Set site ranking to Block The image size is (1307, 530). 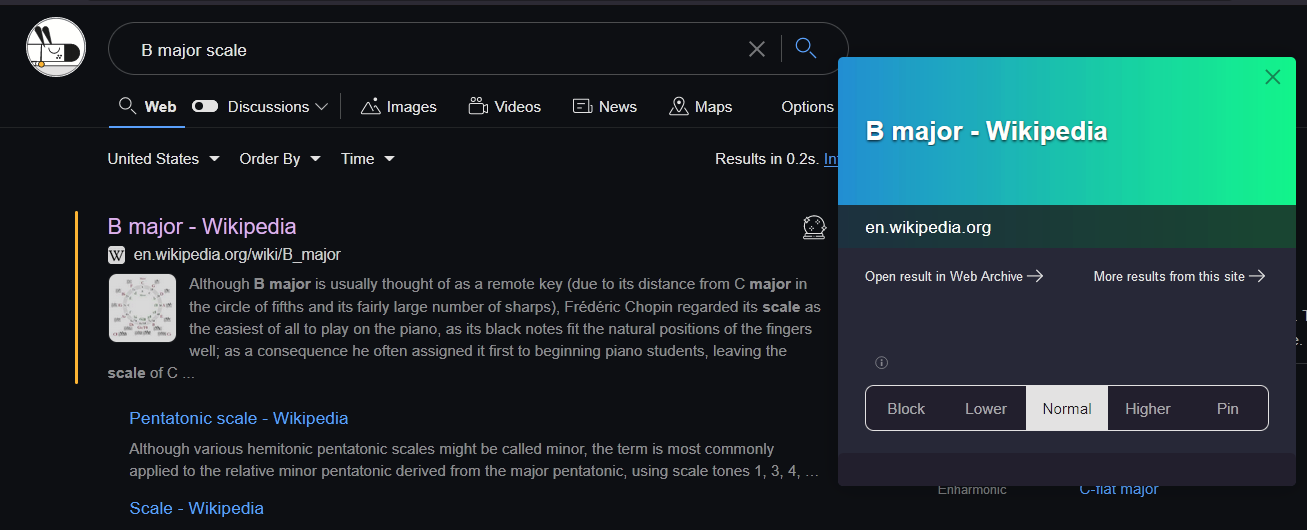(906, 408)
